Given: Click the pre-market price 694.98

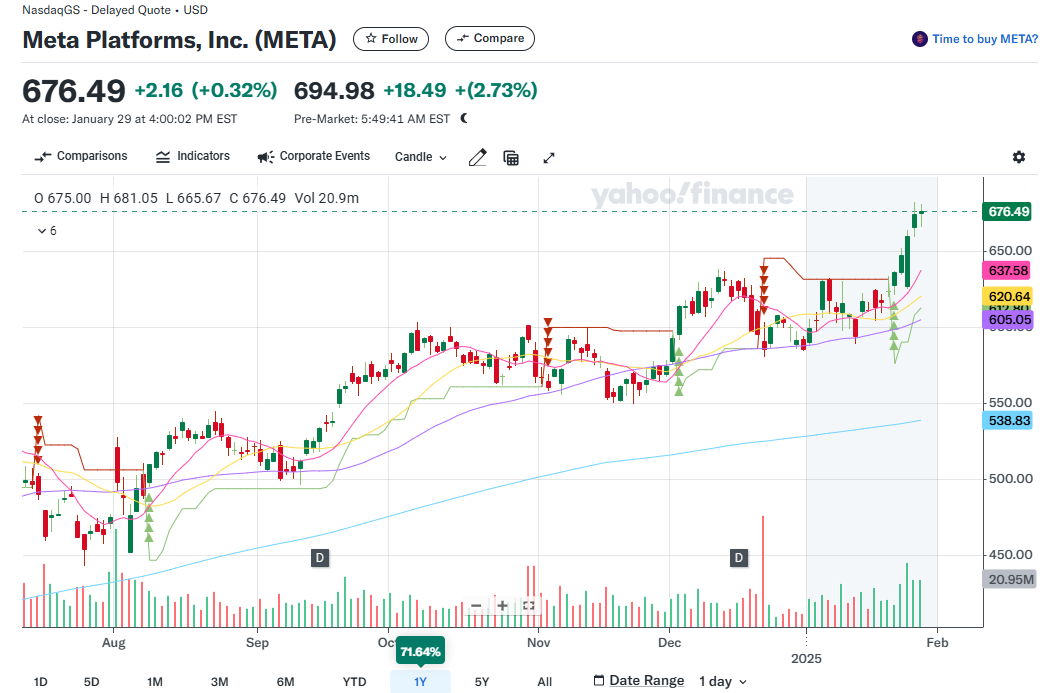Looking at the screenshot, I should (334, 91).
